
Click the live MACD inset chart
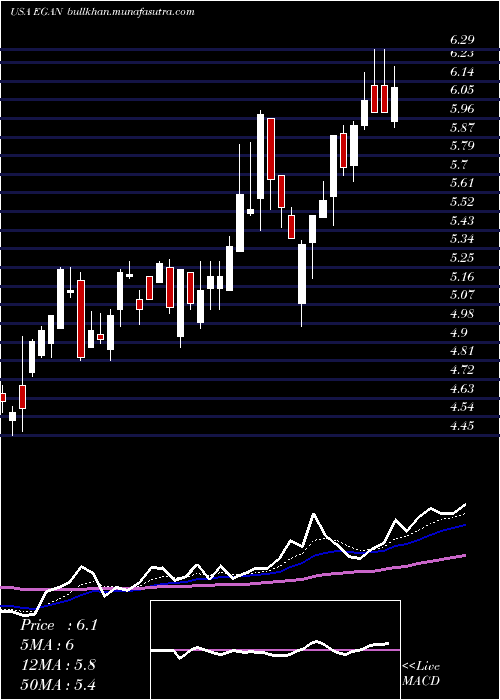coord(275,650)
